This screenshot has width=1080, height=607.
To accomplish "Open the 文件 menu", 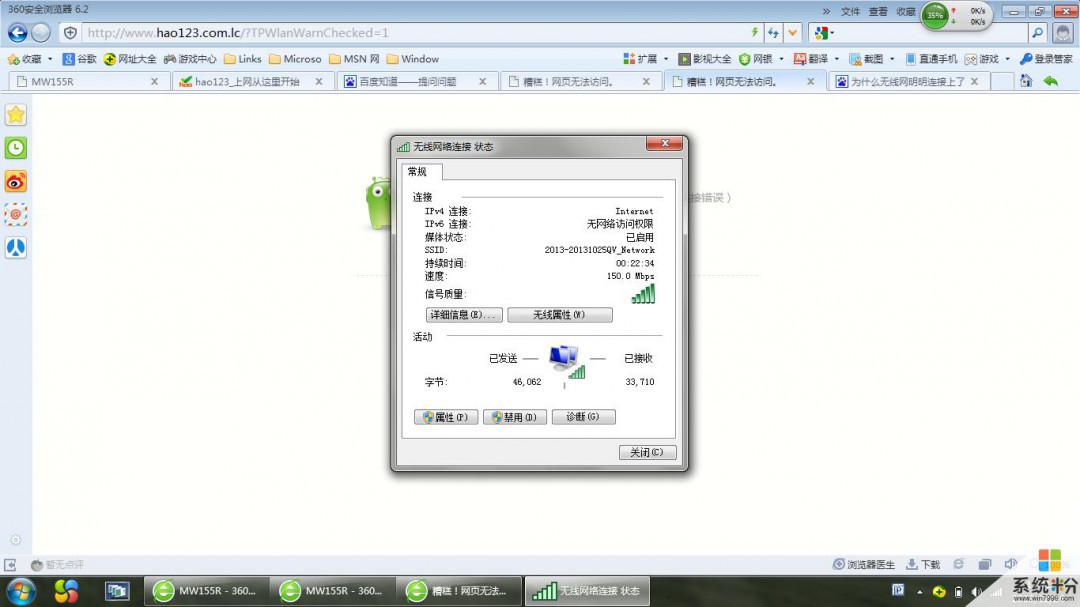I will pyautogui.click(x=851, y=12).
